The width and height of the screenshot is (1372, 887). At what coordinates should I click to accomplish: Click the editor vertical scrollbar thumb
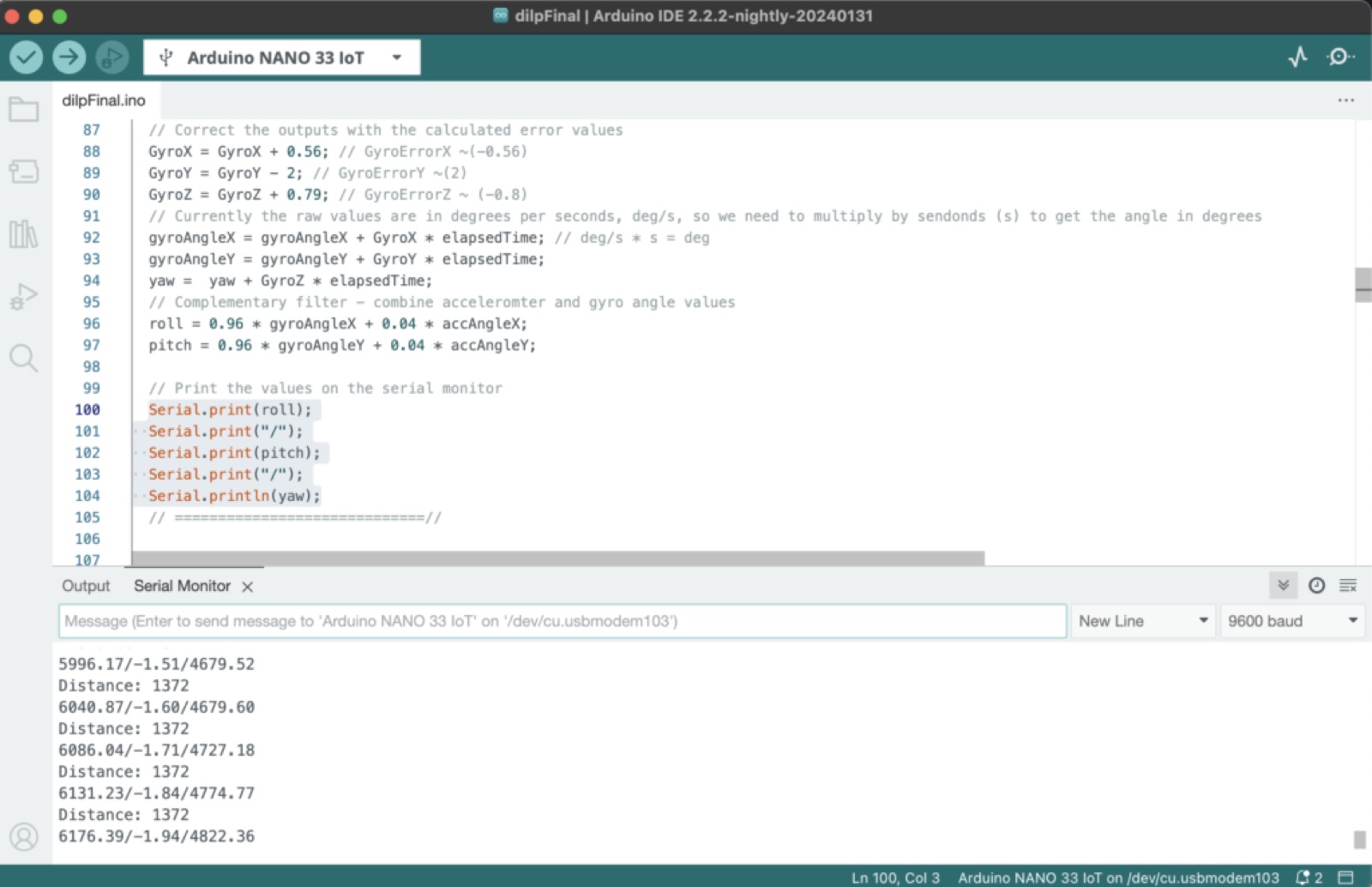click(x=1363, y=285)
